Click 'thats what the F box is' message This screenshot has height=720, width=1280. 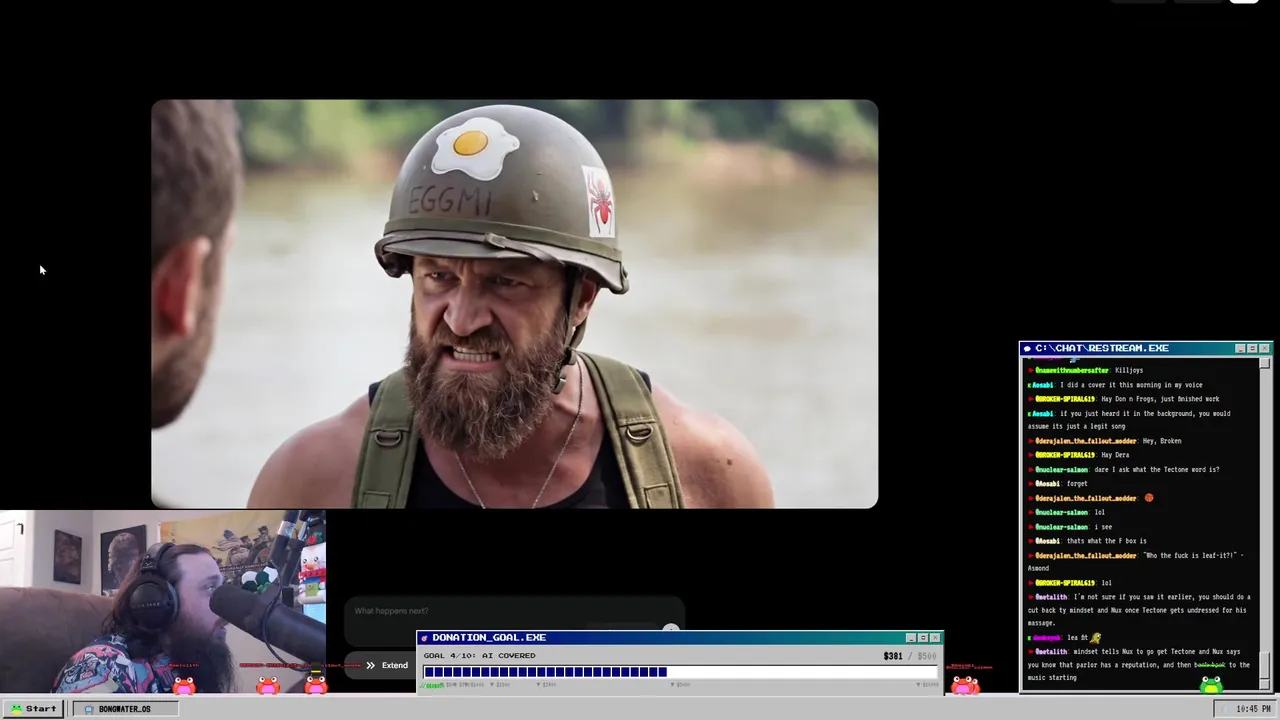(1106, 541)
